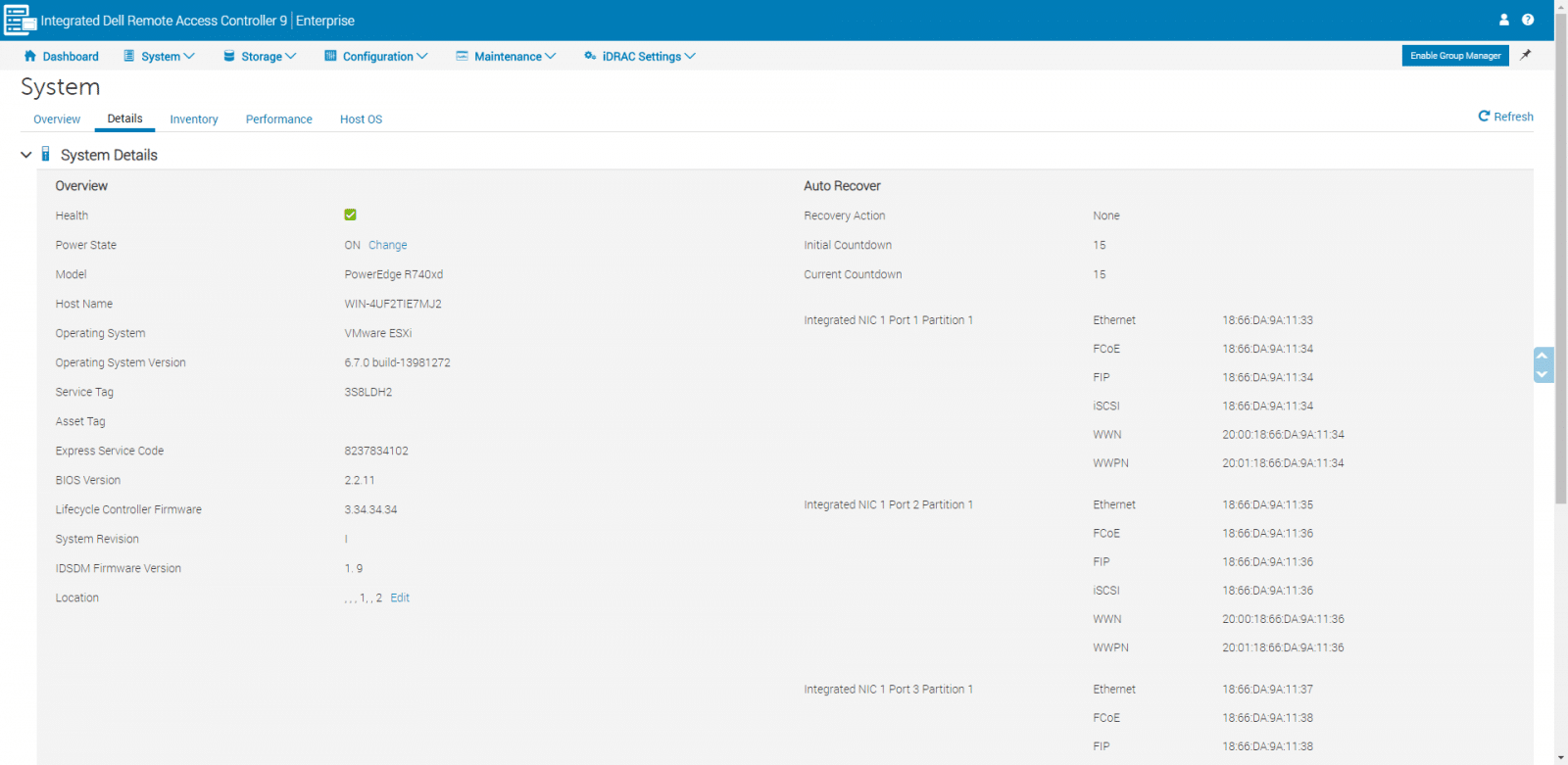Select Ethernet MAC 18:66:DA:9A:11:37
The image size is (1568, 765).
[1267, 690]
